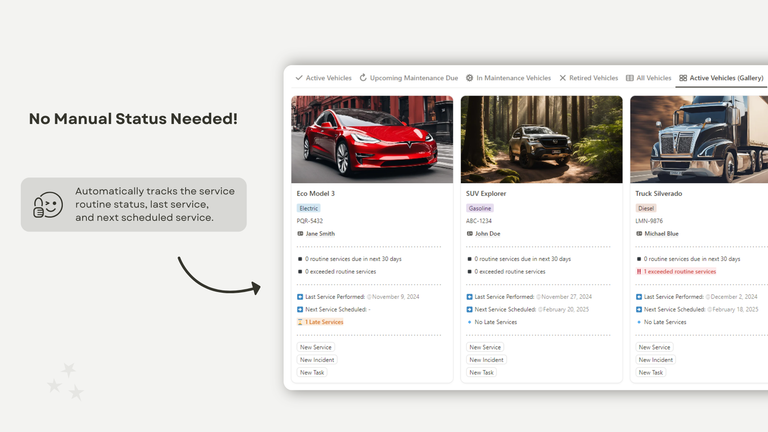Click the hourglass 1 Late Services badge
768x432 pixels.
click(321, 322)
